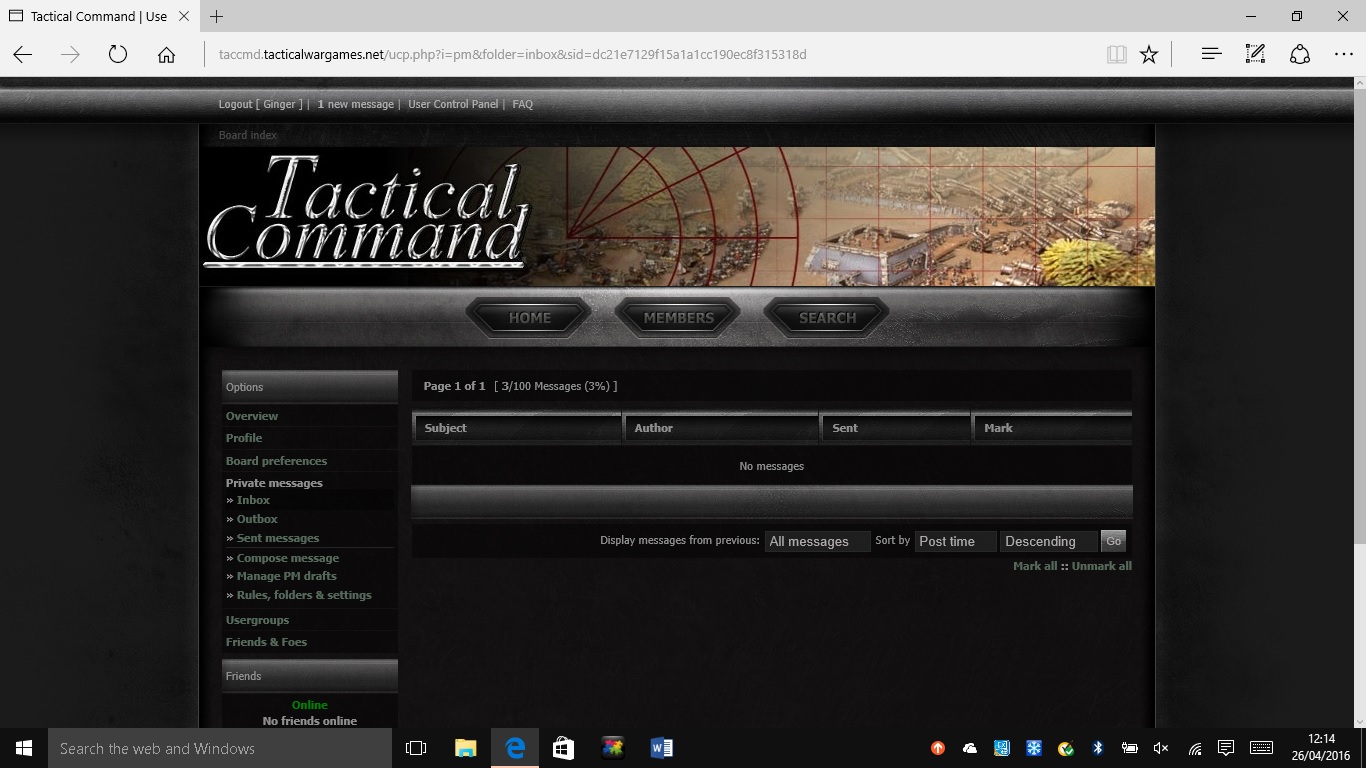Image resolution: width=1366 pixels, height=768 pixels.
Task: Open the Descending order dropdown
Action: point(1048,541)
